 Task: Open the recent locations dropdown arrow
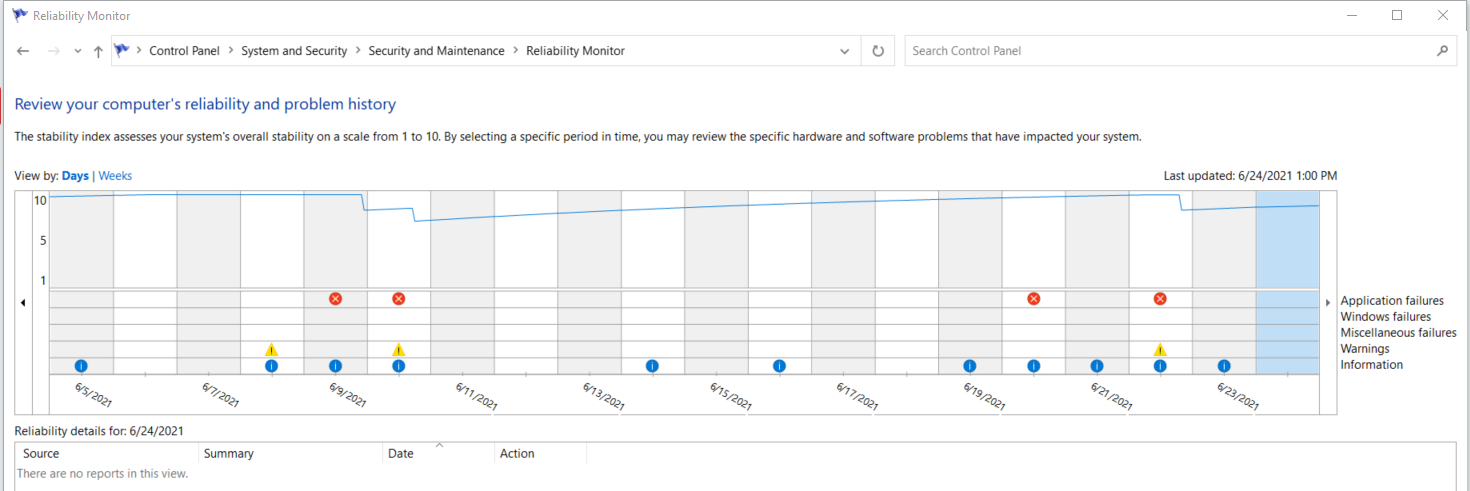pos(78,51)
